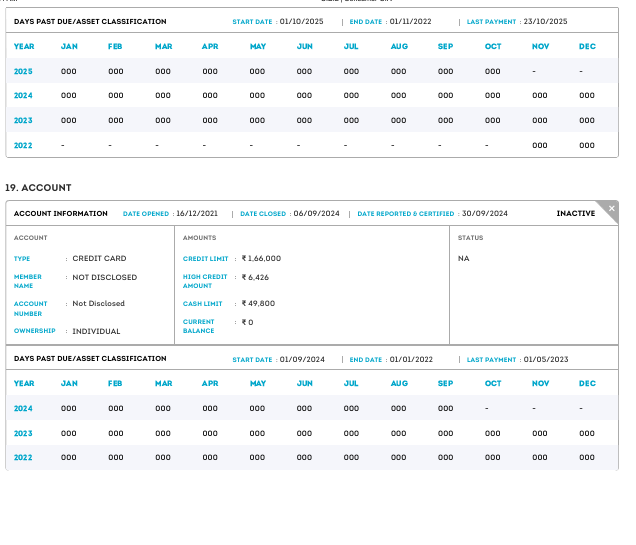Click the DATE CLOSED label
This screenshot has width=636, height=545.
[x=263, y=214]
